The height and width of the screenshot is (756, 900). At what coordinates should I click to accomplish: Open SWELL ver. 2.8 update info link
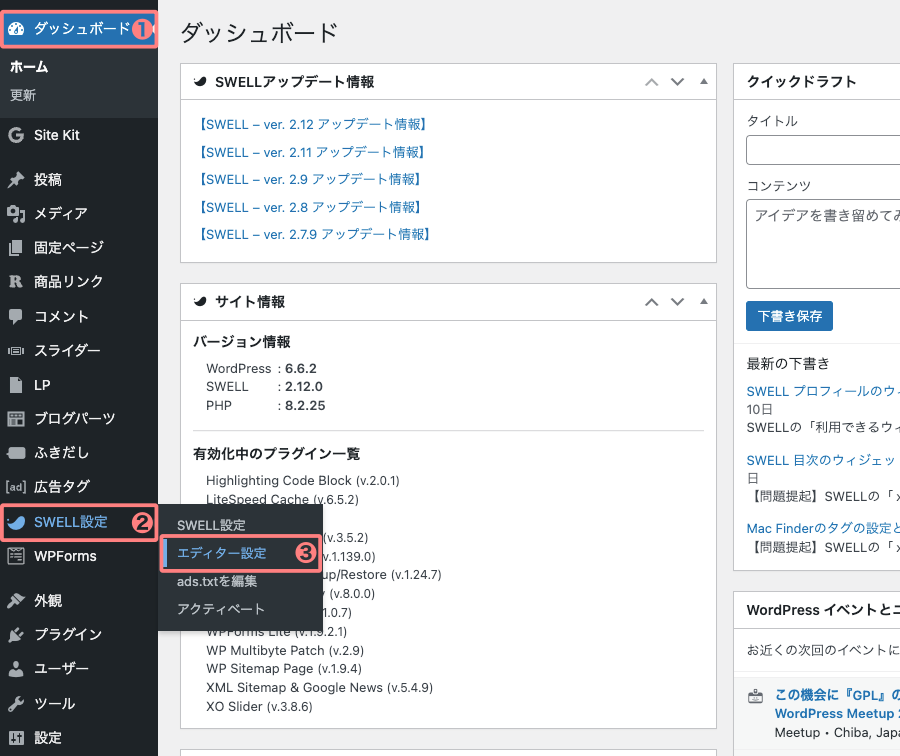(310, 207)
